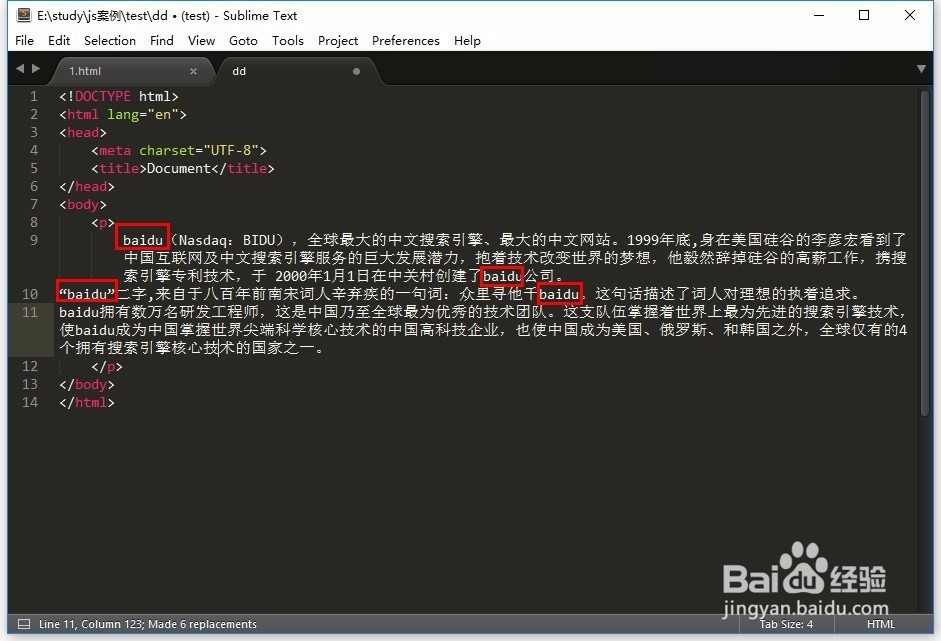
Task: Open the tab list dropdown arrow
Action: (921, 69)
